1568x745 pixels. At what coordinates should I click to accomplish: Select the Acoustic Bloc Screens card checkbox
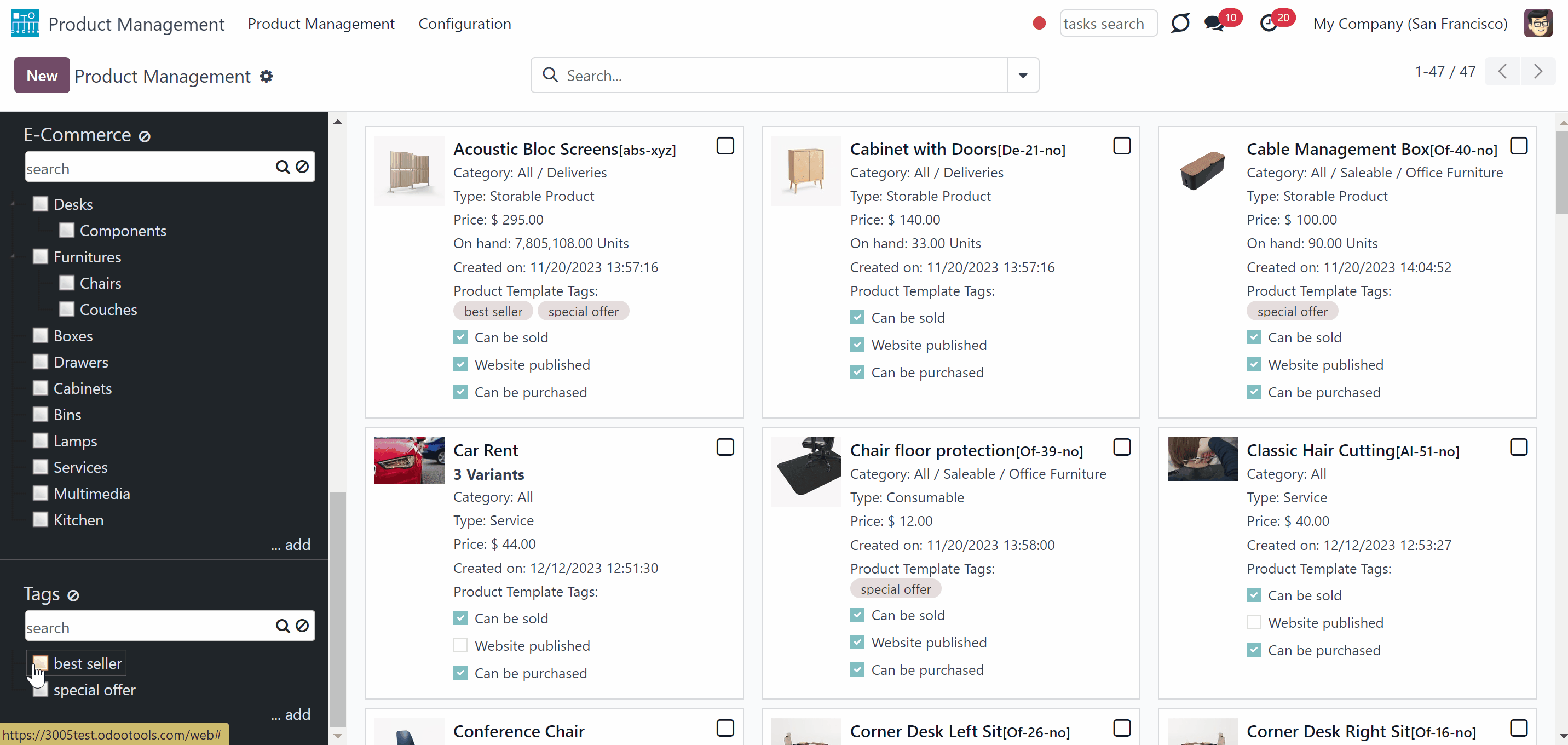pos(725,146)
